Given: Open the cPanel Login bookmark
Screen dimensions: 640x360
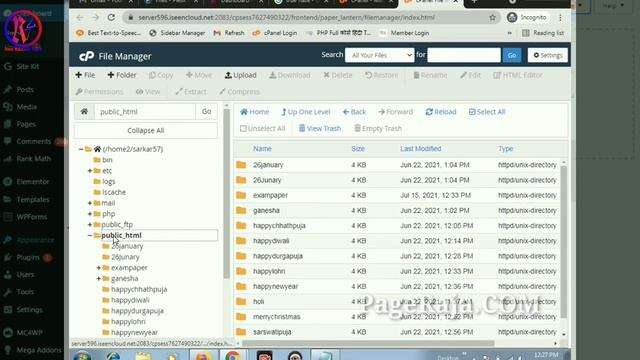Looking at the screenshot, I should click(275, 33).
